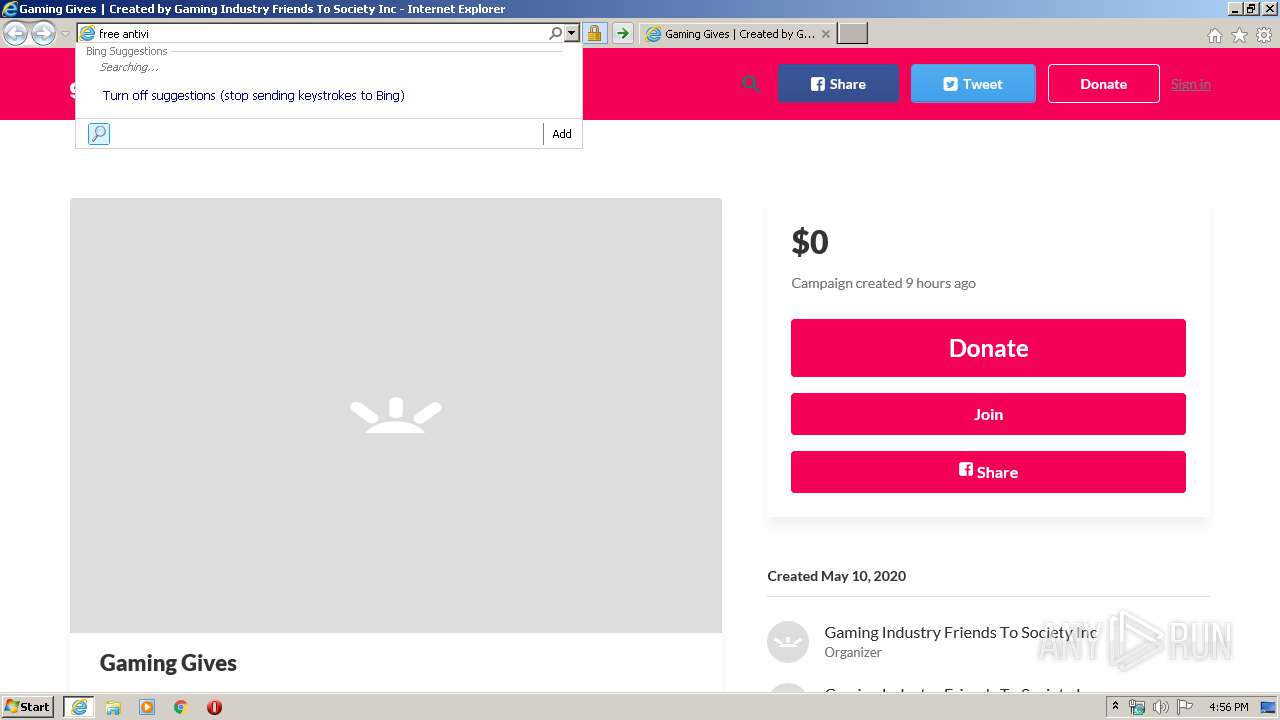Open a new blank tab

click(852, 34)
